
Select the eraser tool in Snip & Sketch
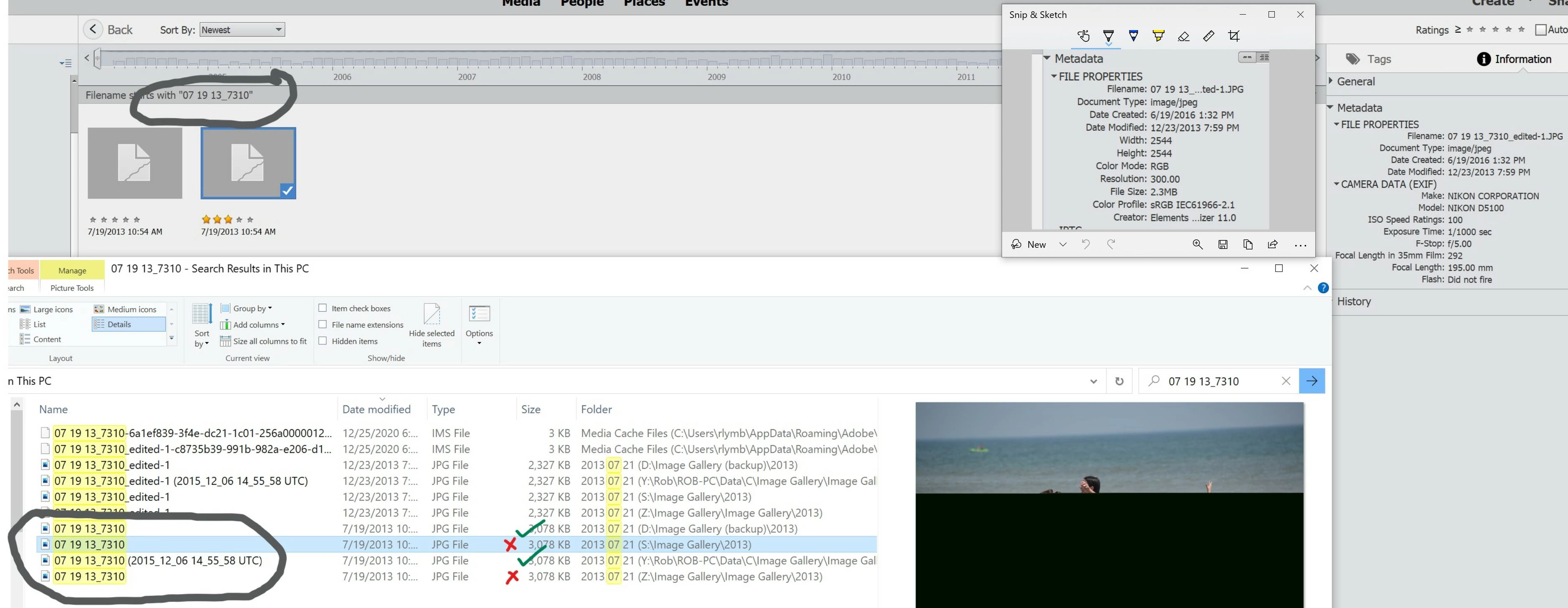1183,36
